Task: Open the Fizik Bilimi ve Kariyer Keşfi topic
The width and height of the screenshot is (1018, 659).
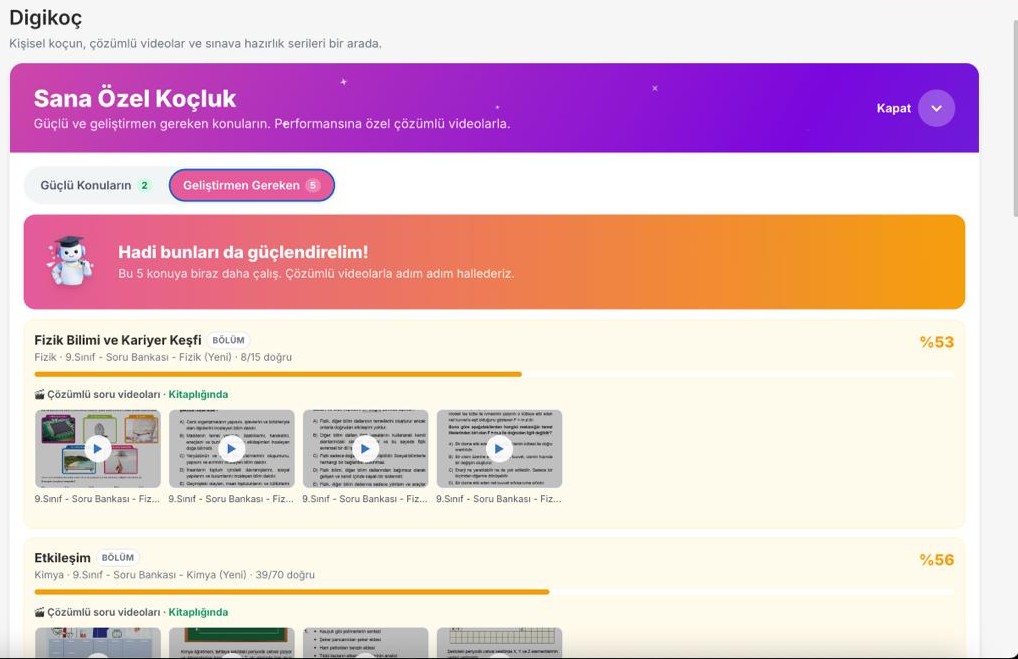Action: click(x=118, y=340)
